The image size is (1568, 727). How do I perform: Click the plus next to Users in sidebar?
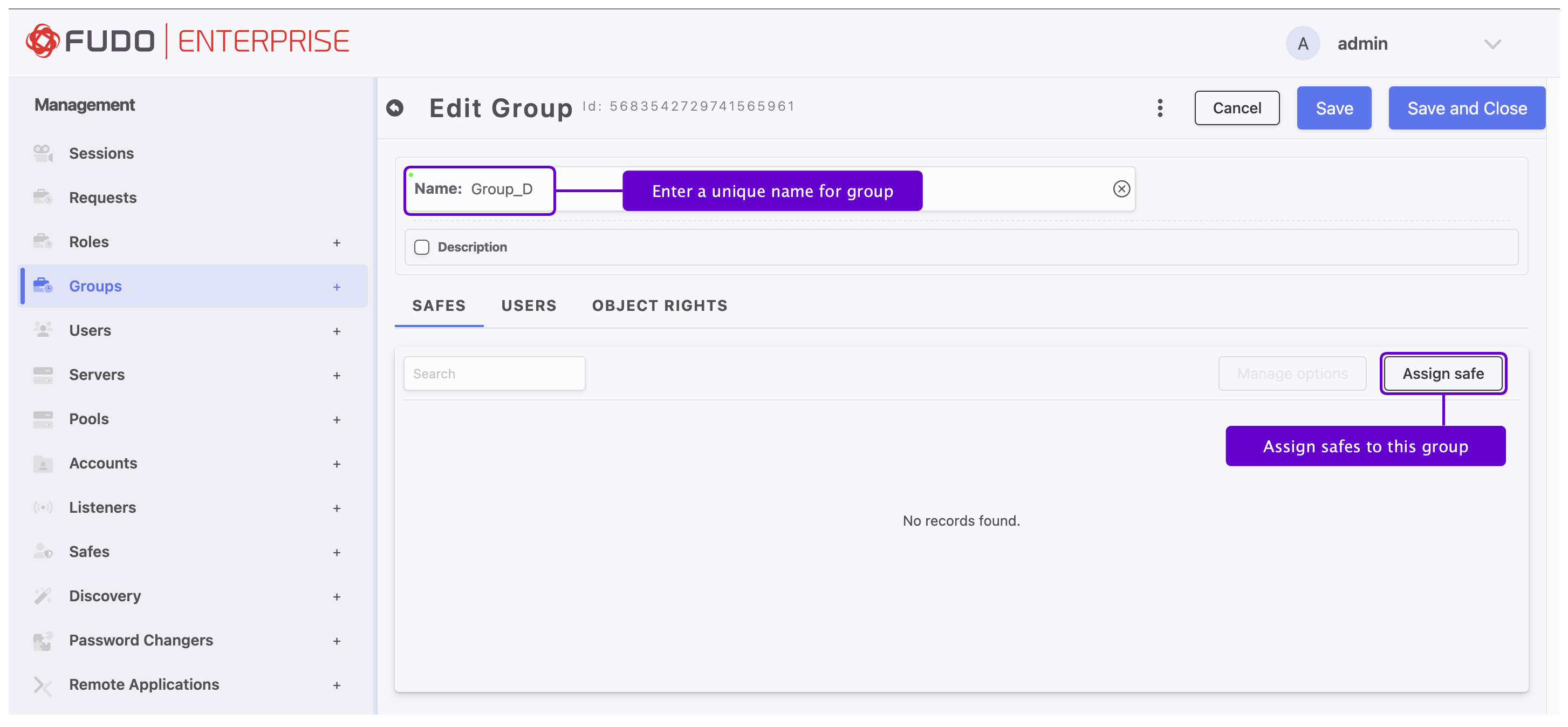pyautogui.click(x=337, y=331)
